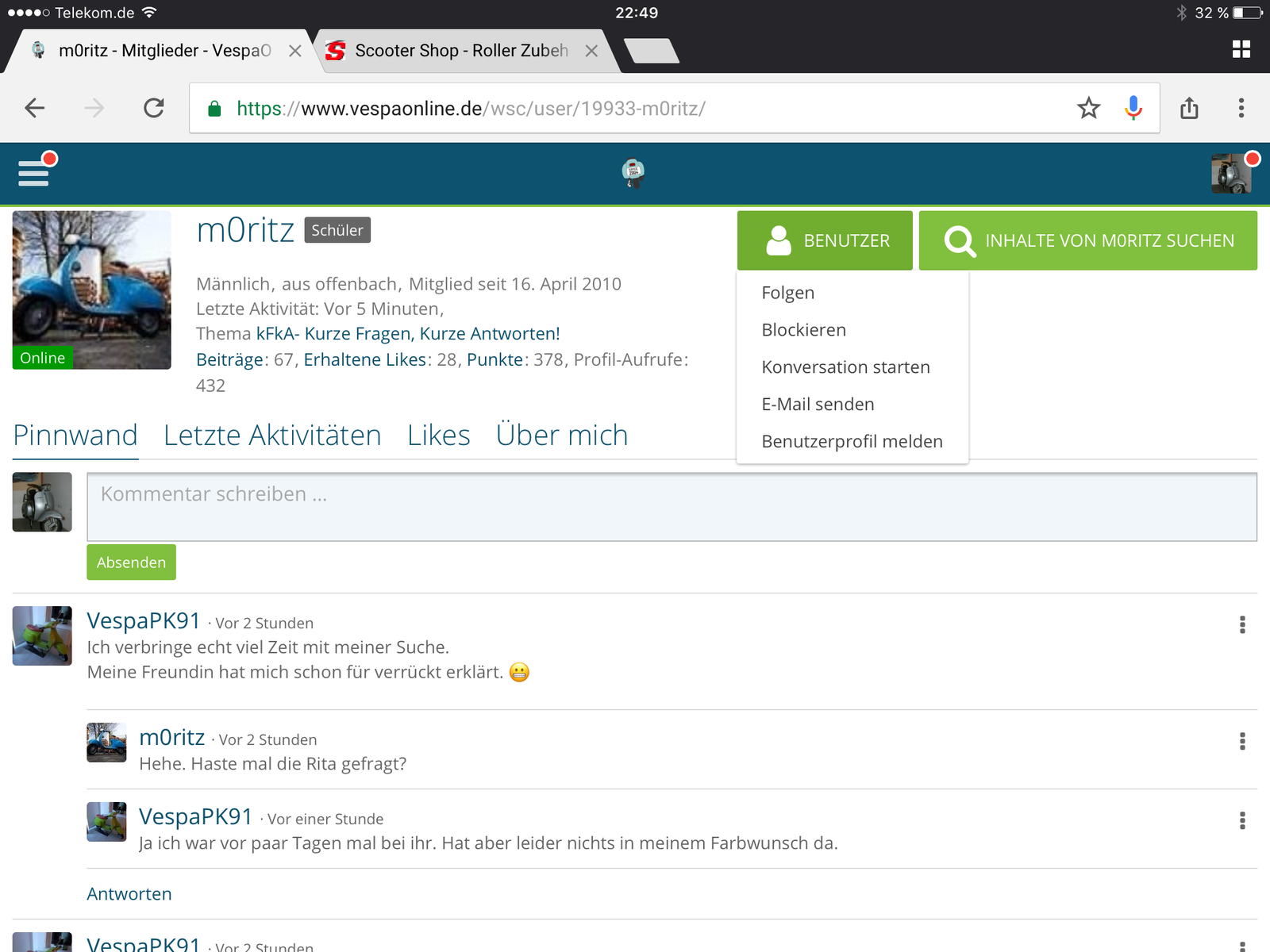Image resolution: width=1270 pixels, height=952 pixels.
Task: Open the hamburger menu in the site header
Action: (x=33, y=172)
